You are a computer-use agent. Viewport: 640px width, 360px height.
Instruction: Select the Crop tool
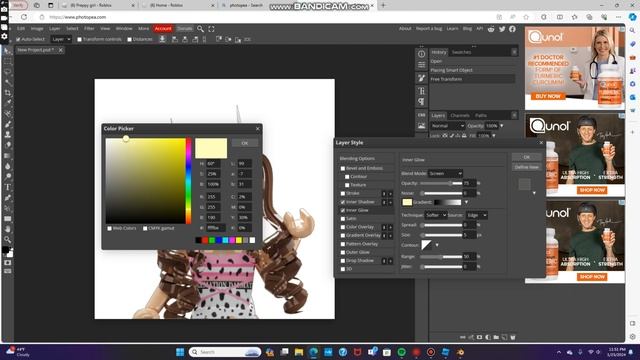pyautogui.click(x=8, y=93)
